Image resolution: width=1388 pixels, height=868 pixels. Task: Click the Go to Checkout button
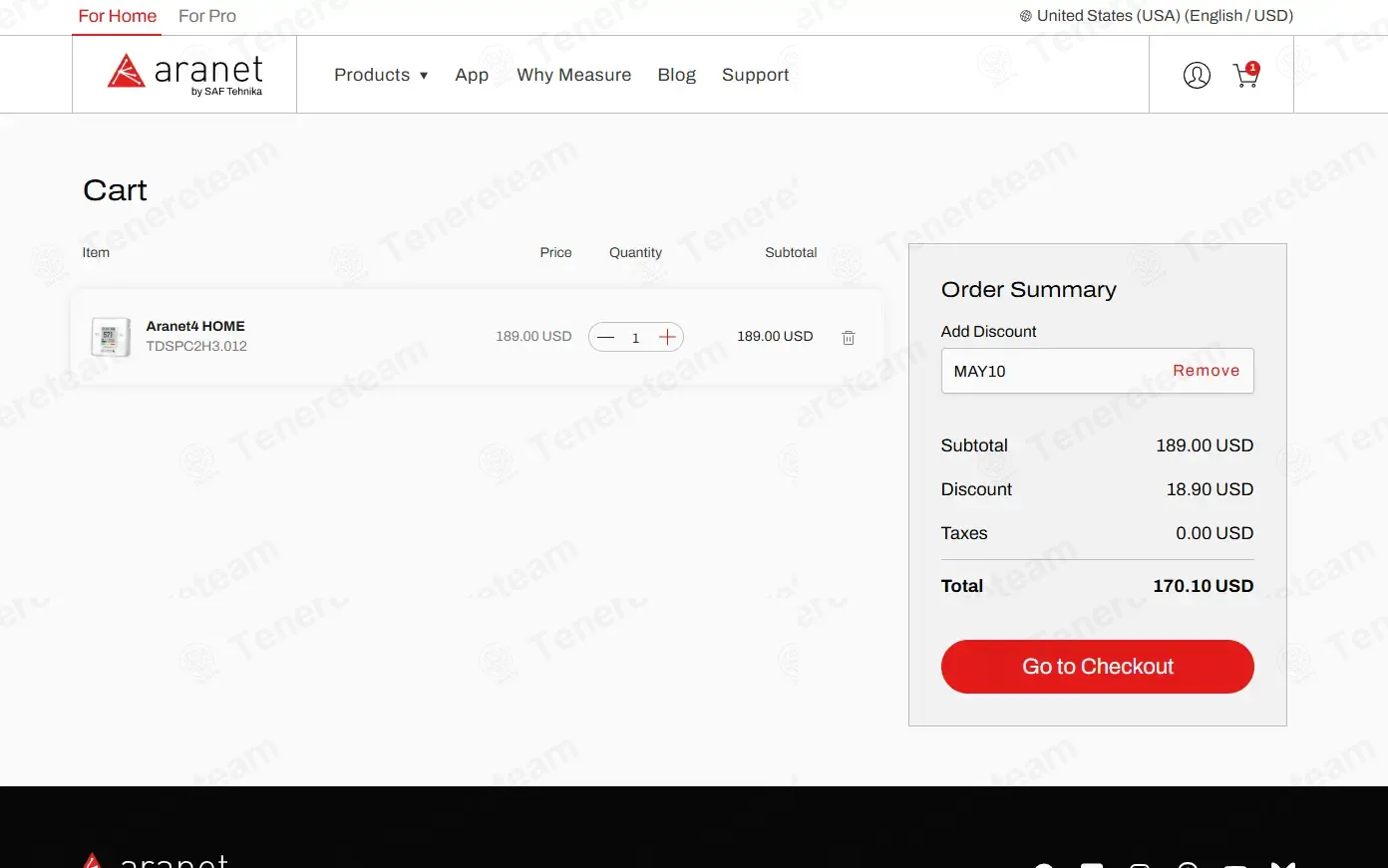click(x=1098, y=667)
